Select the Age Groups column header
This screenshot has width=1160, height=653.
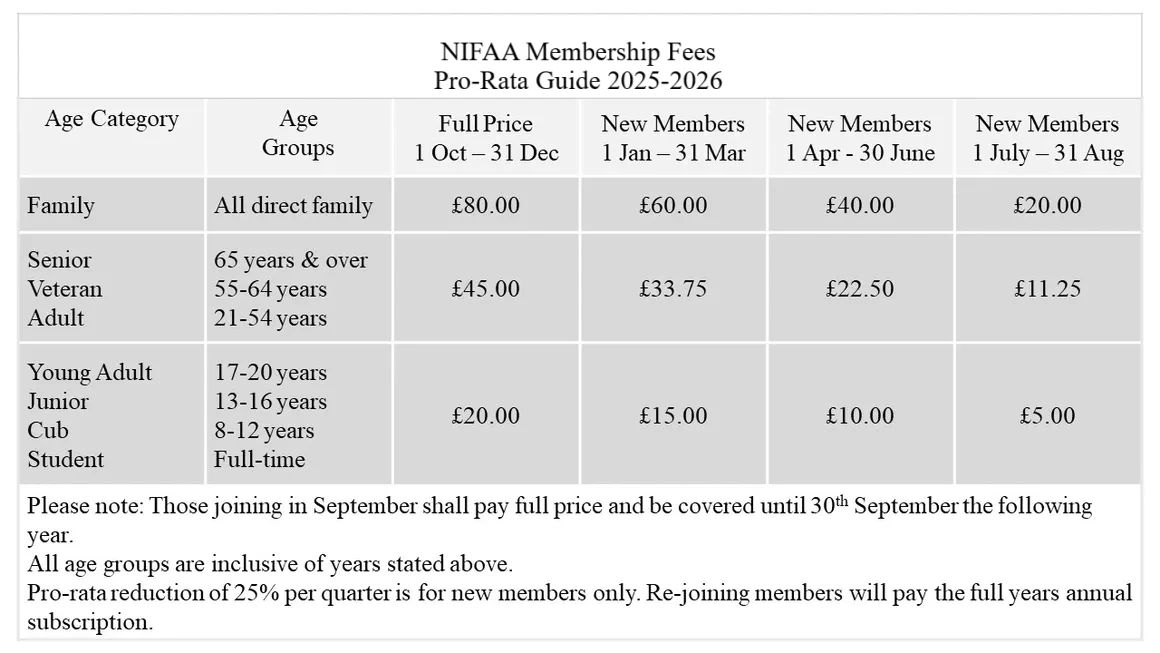tap(298, 134)
